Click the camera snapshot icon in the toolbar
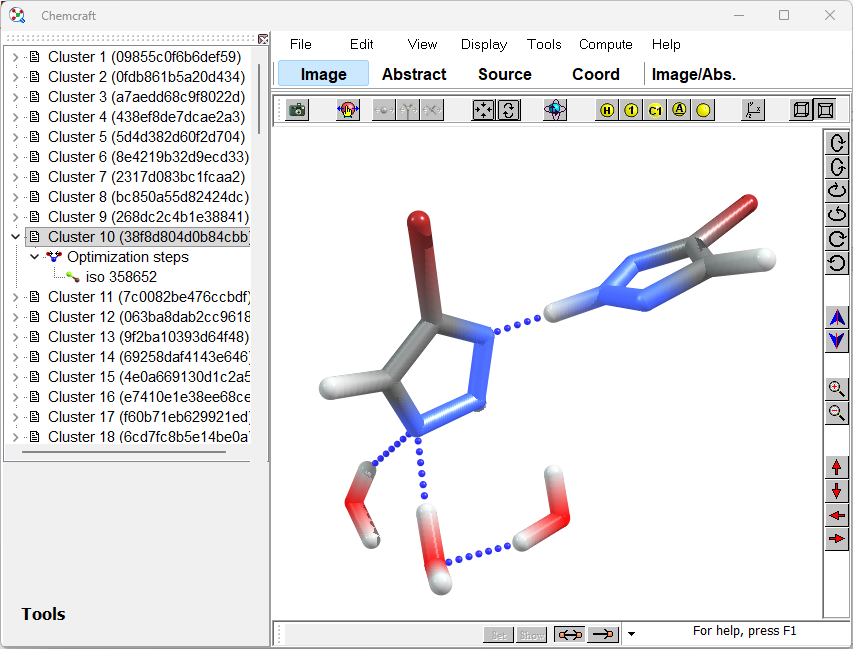This screenshot has width=853, height=649. click(x=297, y=110)
